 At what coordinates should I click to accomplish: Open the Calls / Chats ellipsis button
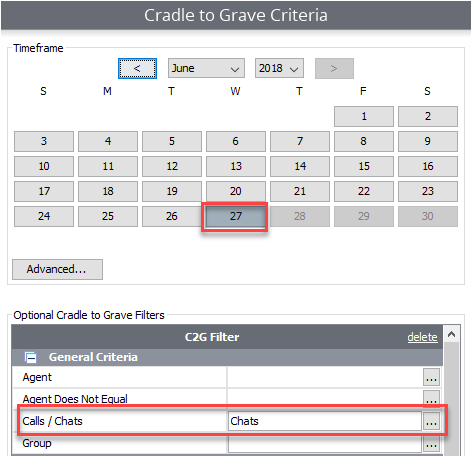point(431,421)
